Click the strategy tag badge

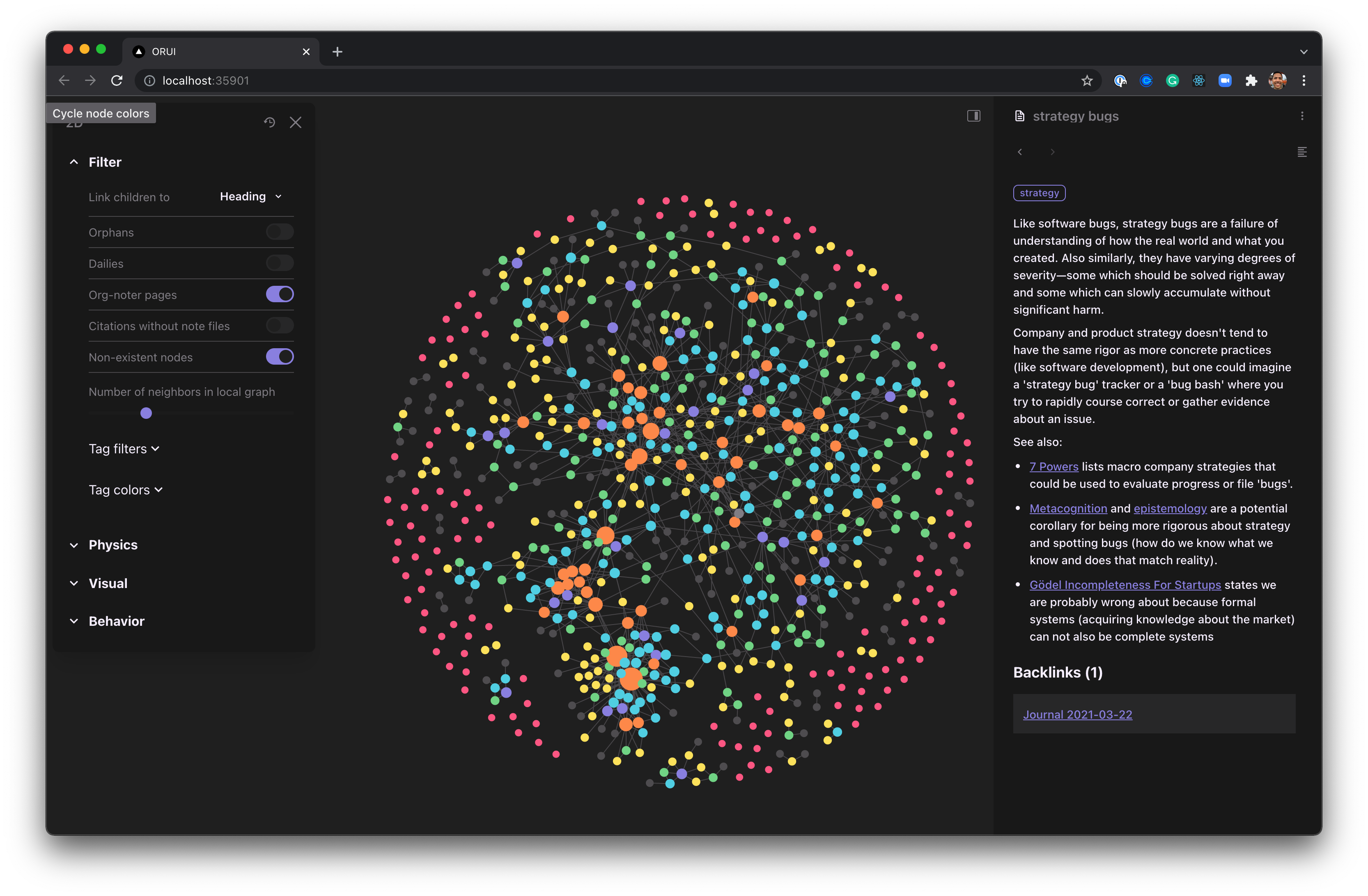coord(1039,193)
